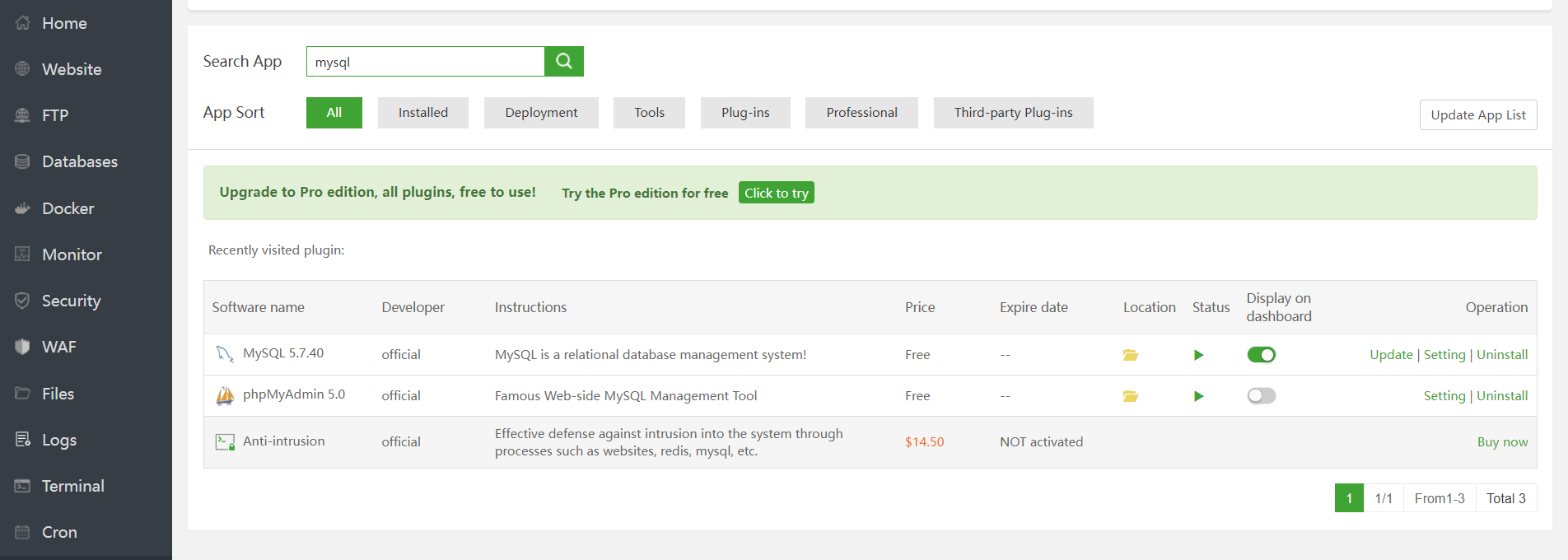Click Buy now for Anti-intrusion
The width and height of the screenshot is (1568, 560).
point(1502,442)
